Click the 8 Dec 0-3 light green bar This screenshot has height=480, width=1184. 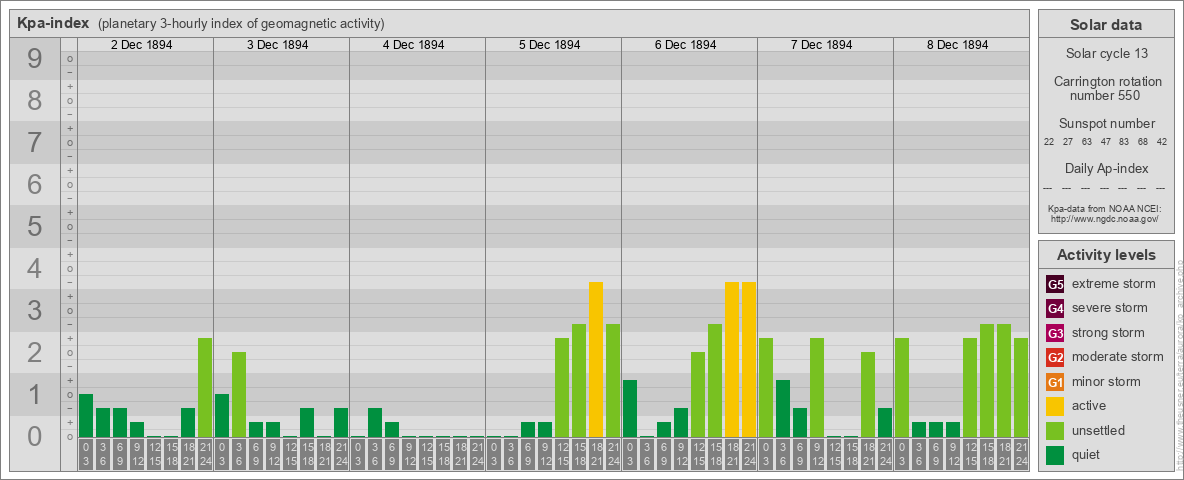(902, 387)
